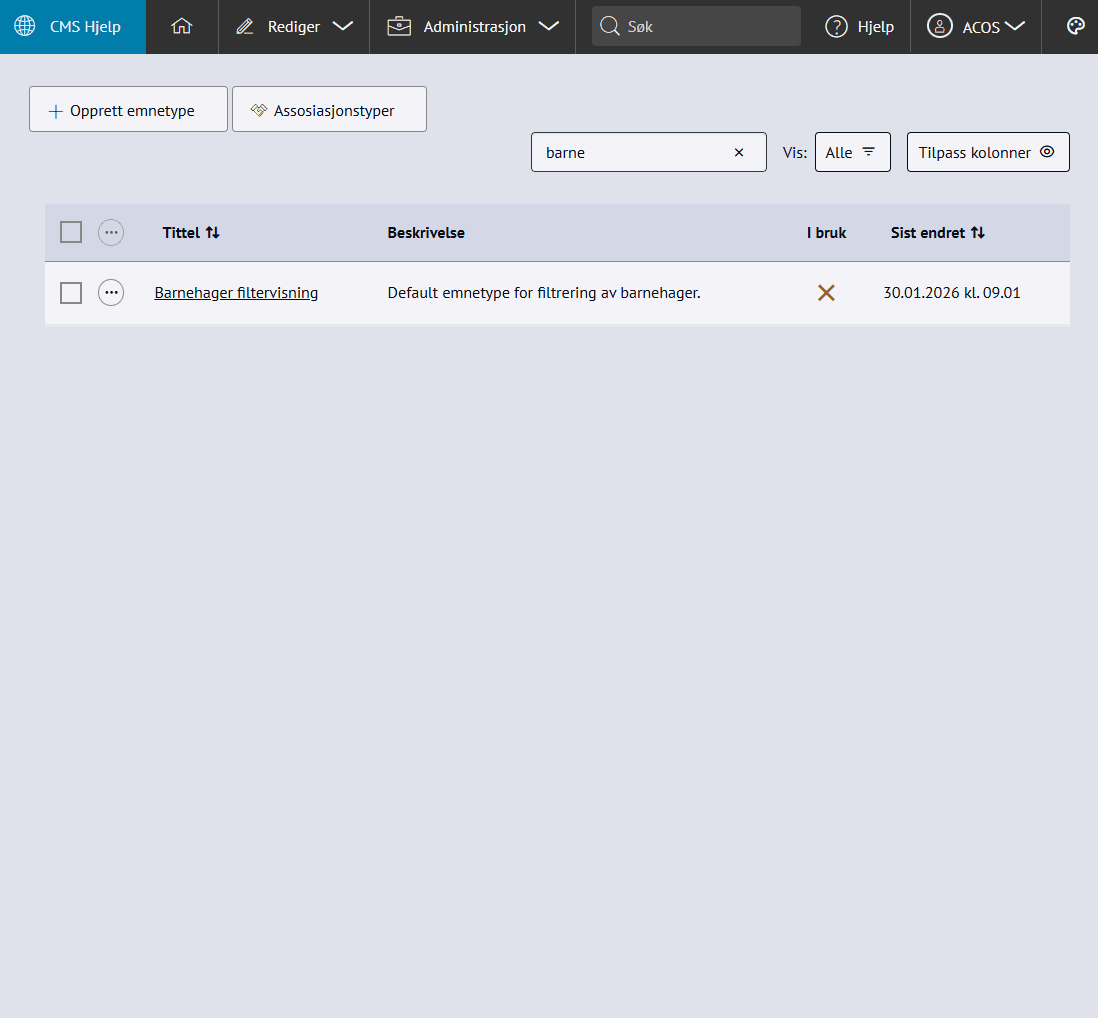The width and height of the screenshot is (1098, 1018).
Task: Click the CMS Hjelp globe icon
Action: pyautogui.click(x=25, y=27)
